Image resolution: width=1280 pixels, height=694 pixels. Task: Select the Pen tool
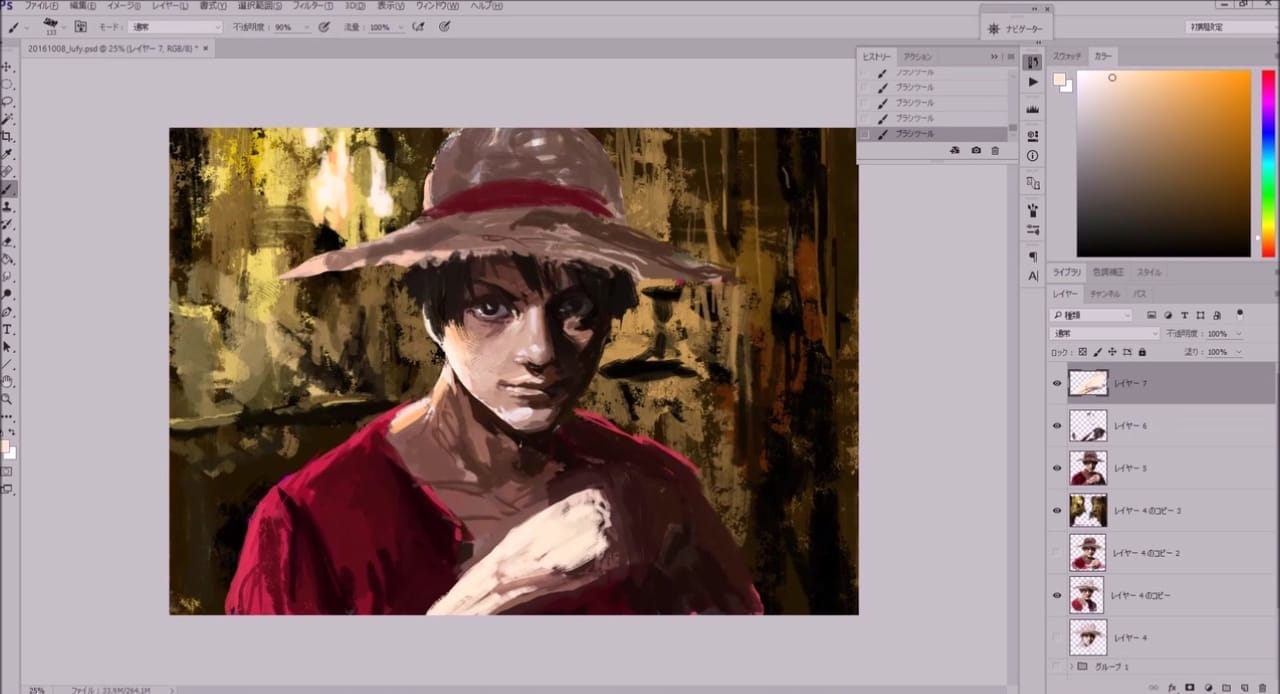click(x=7, y=311)
